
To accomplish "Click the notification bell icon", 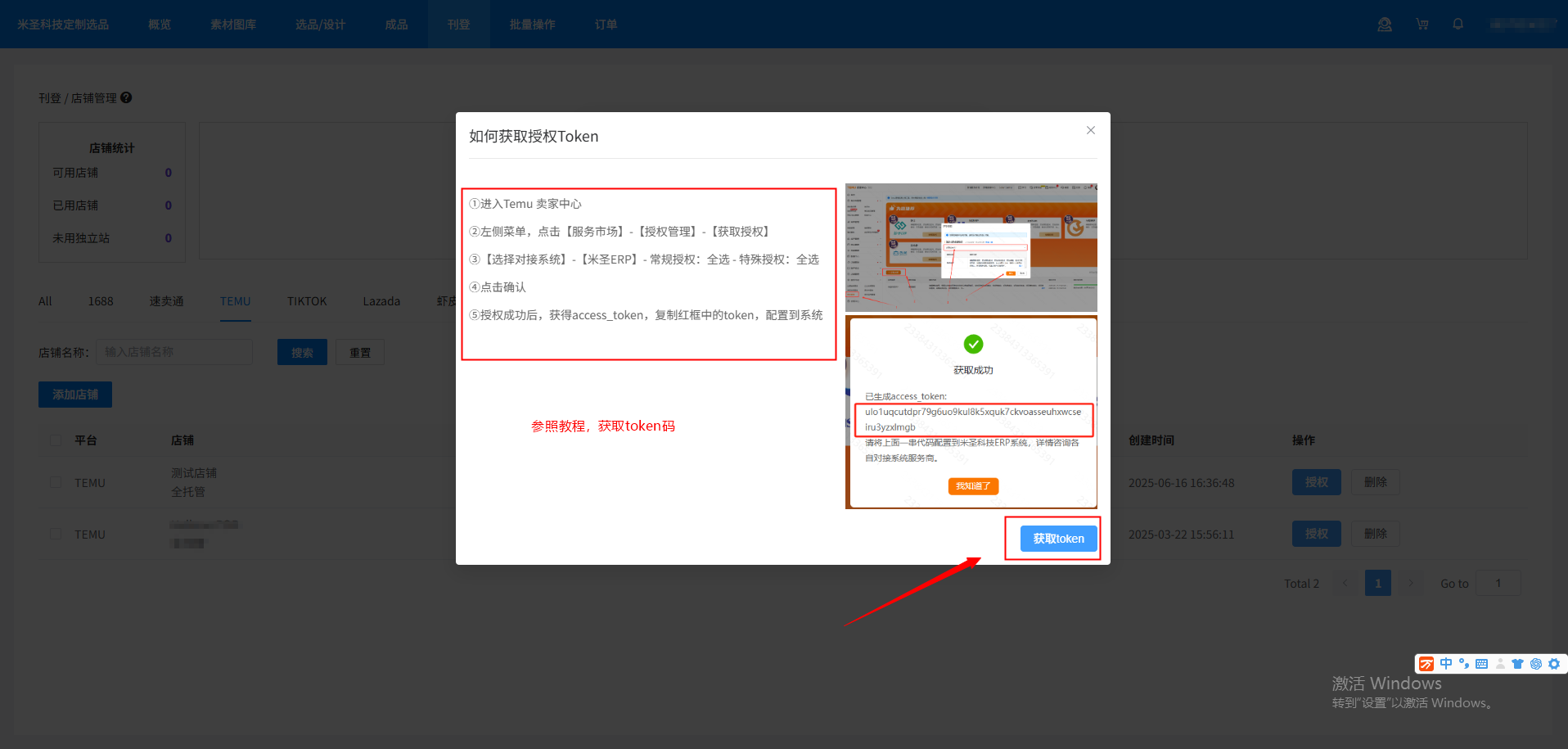I will (x=1458, y=25).
